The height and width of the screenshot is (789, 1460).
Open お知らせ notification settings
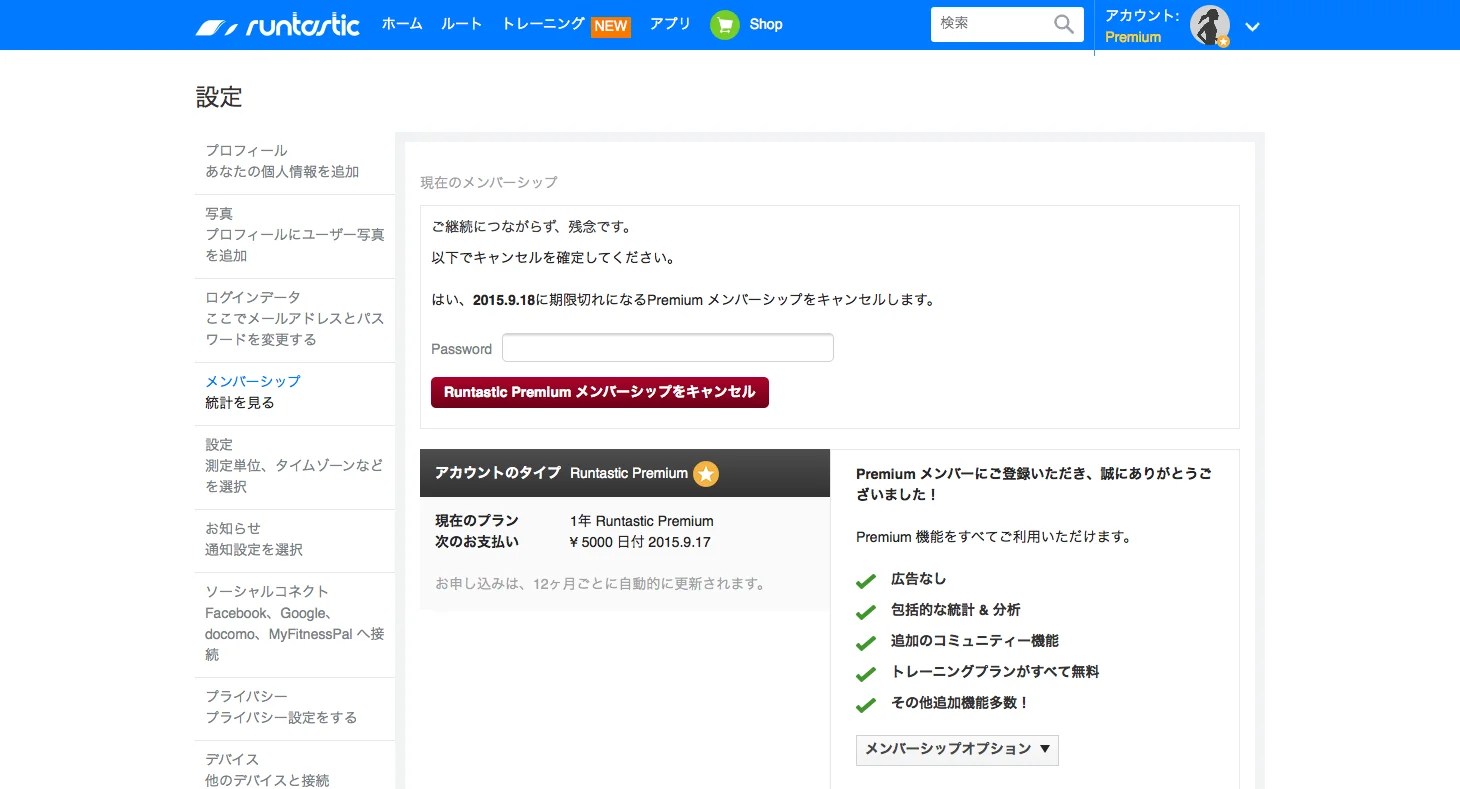[295, 540]
